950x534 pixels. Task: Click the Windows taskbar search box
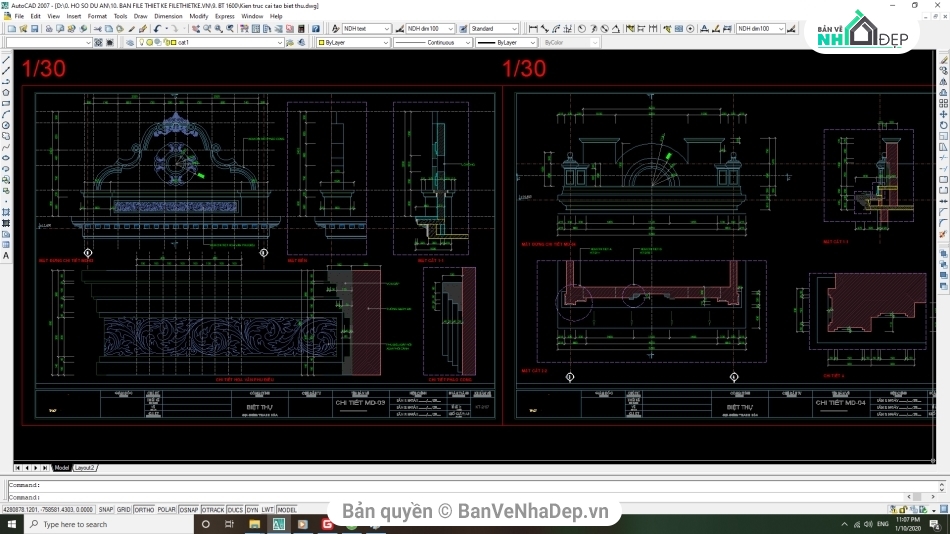(75, 524)
